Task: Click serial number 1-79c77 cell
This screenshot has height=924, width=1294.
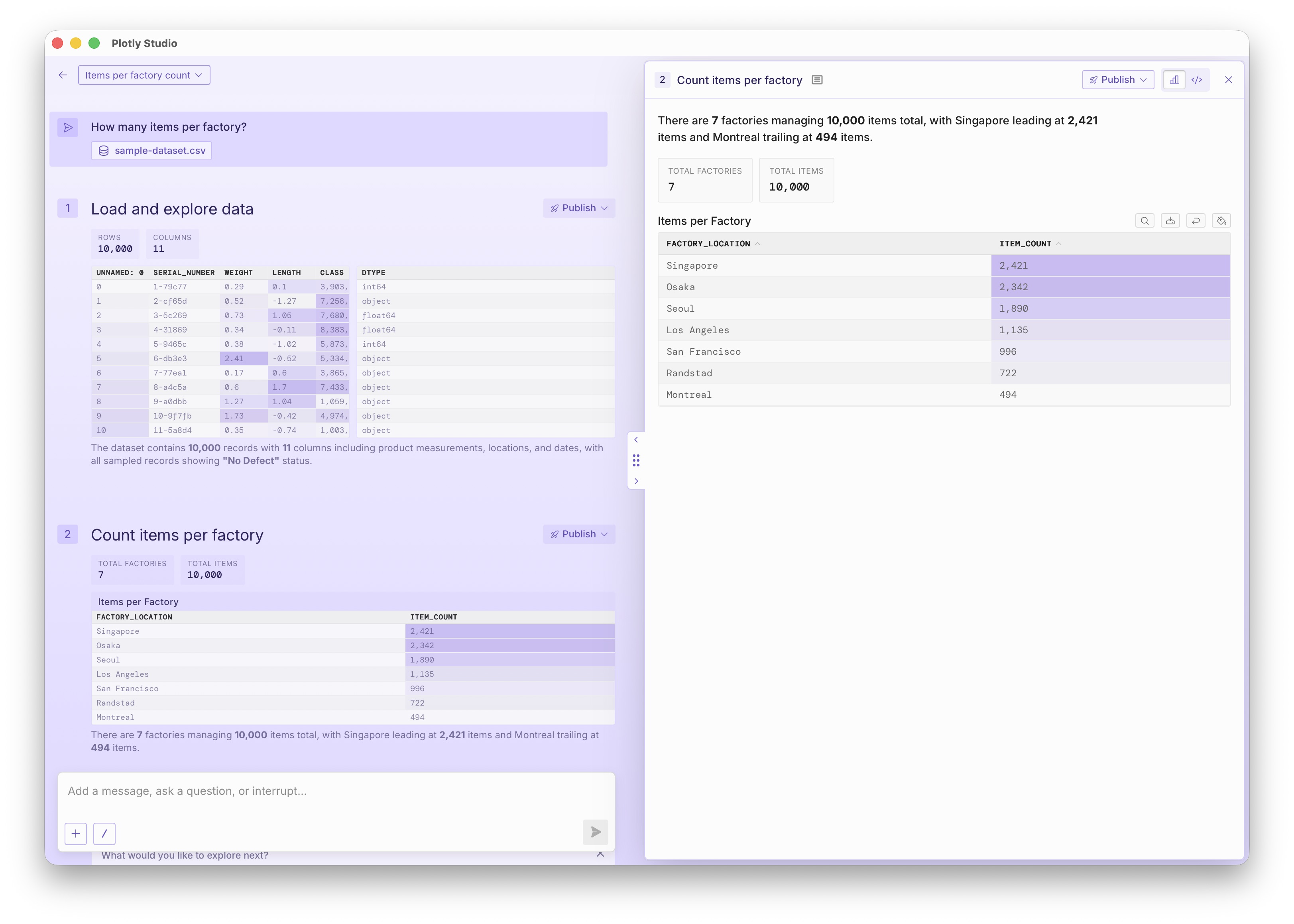Action: (x=184, y=287)
